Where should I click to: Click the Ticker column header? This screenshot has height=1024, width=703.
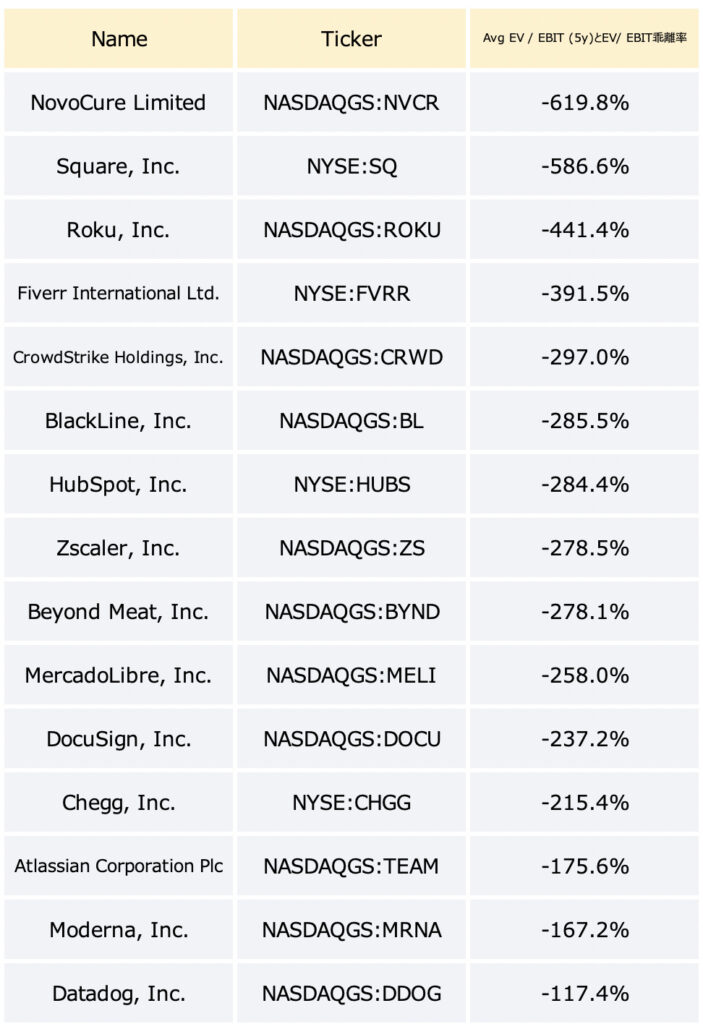click(x=352, y=39)
